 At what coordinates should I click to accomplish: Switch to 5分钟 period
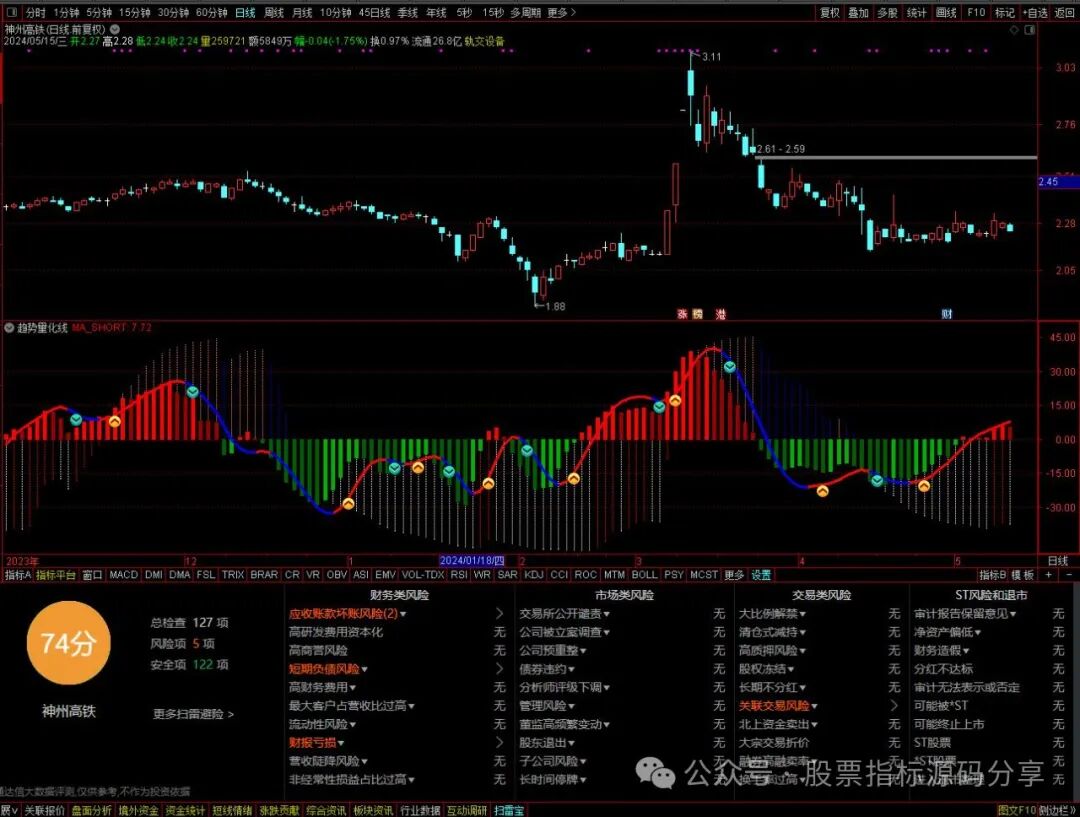tap(98, 12)
